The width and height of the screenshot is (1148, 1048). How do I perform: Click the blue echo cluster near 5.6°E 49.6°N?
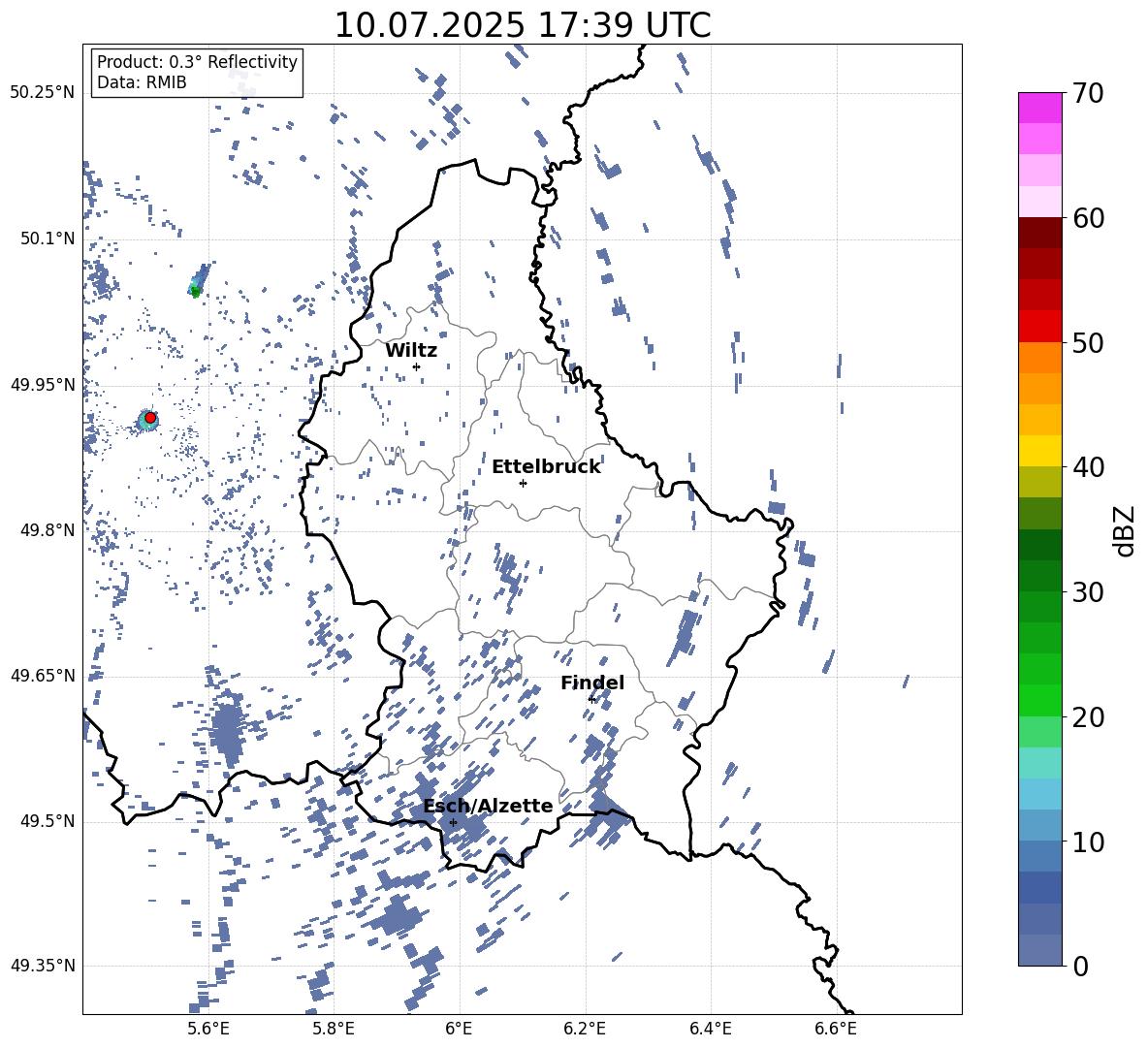coord(226,729)
